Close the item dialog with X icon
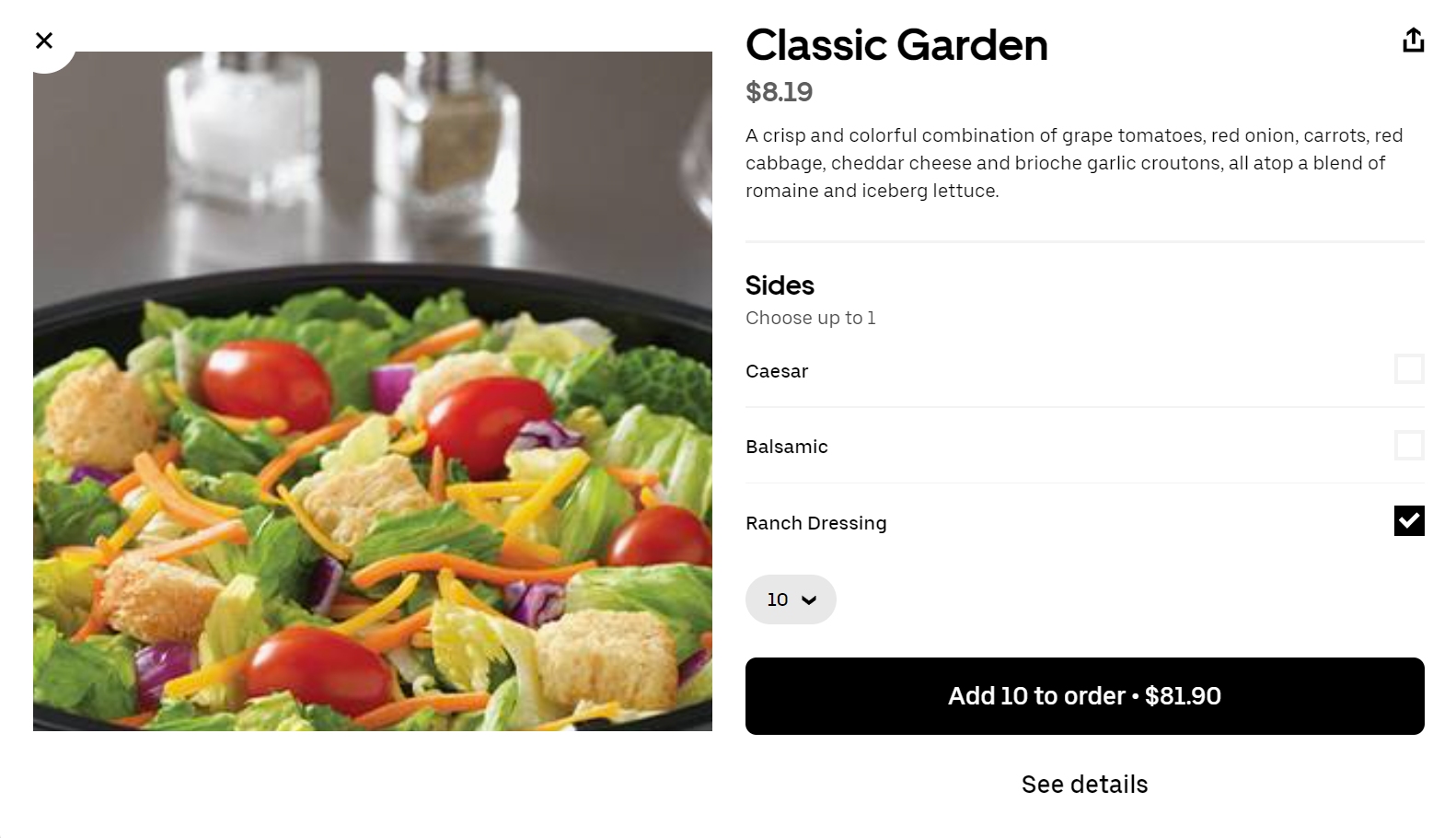Screen dimensions: 1456x838 click(43, 41)
